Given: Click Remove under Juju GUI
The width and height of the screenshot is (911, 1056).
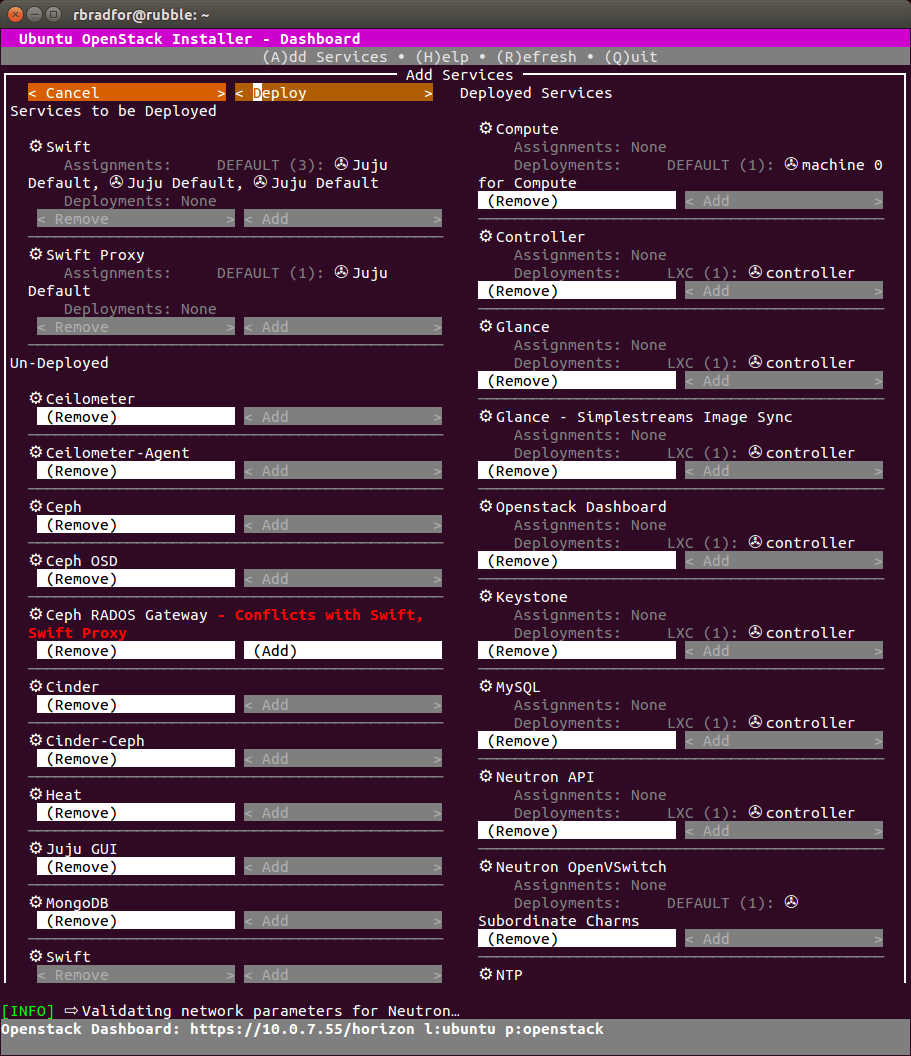Looking at the screenshot, I should (x=136, y=867).
